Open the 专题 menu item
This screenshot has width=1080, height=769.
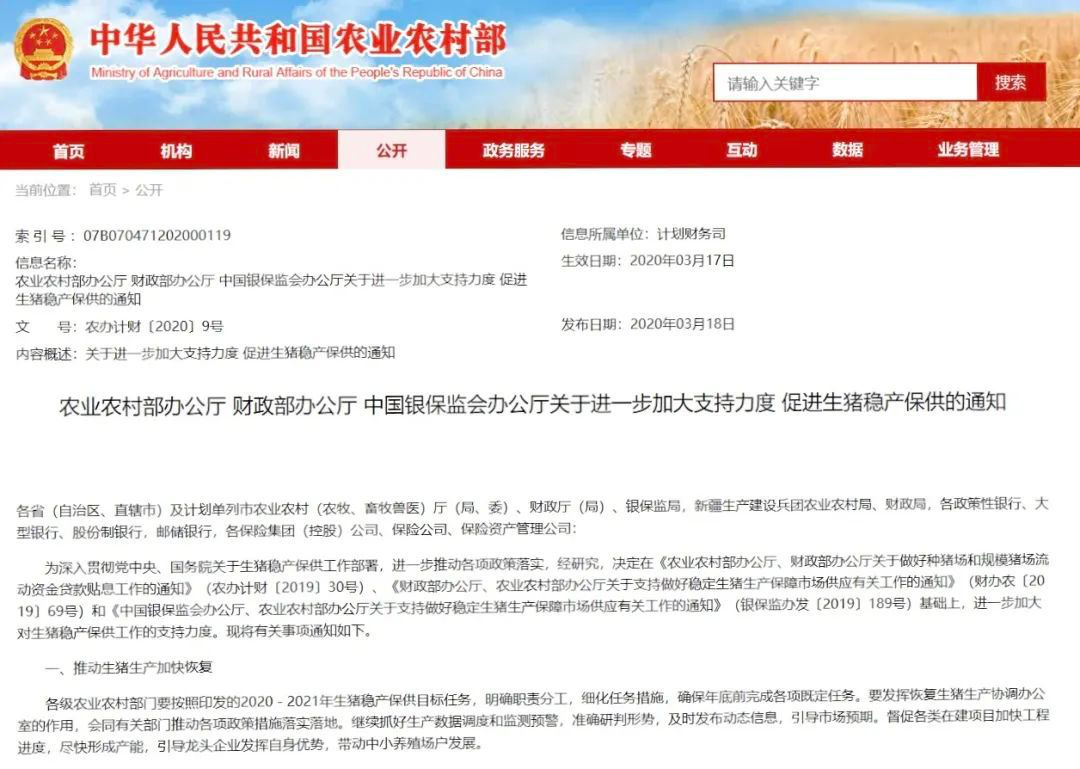[635, 150]
